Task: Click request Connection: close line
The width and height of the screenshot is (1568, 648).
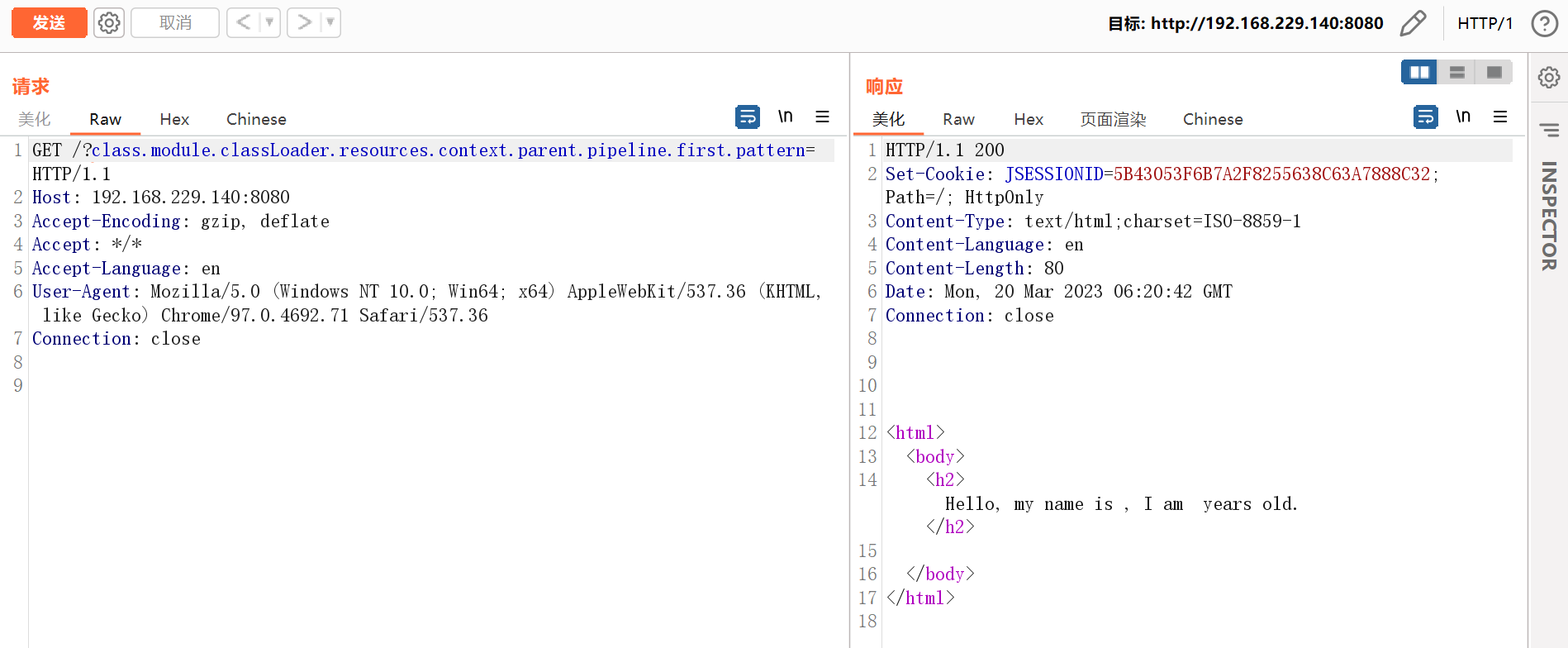Action: (116, 339)
